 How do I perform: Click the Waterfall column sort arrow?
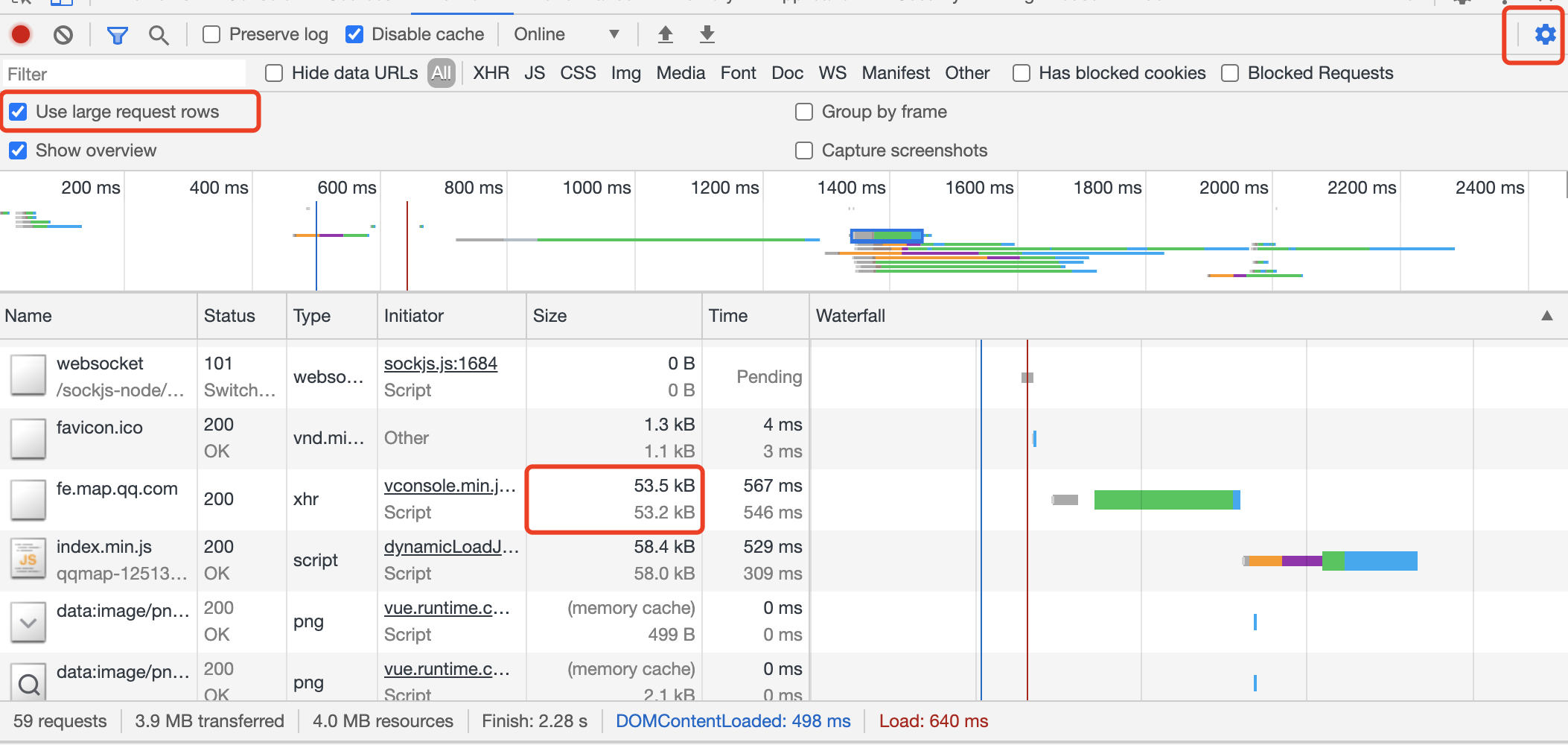[1546, 316]
